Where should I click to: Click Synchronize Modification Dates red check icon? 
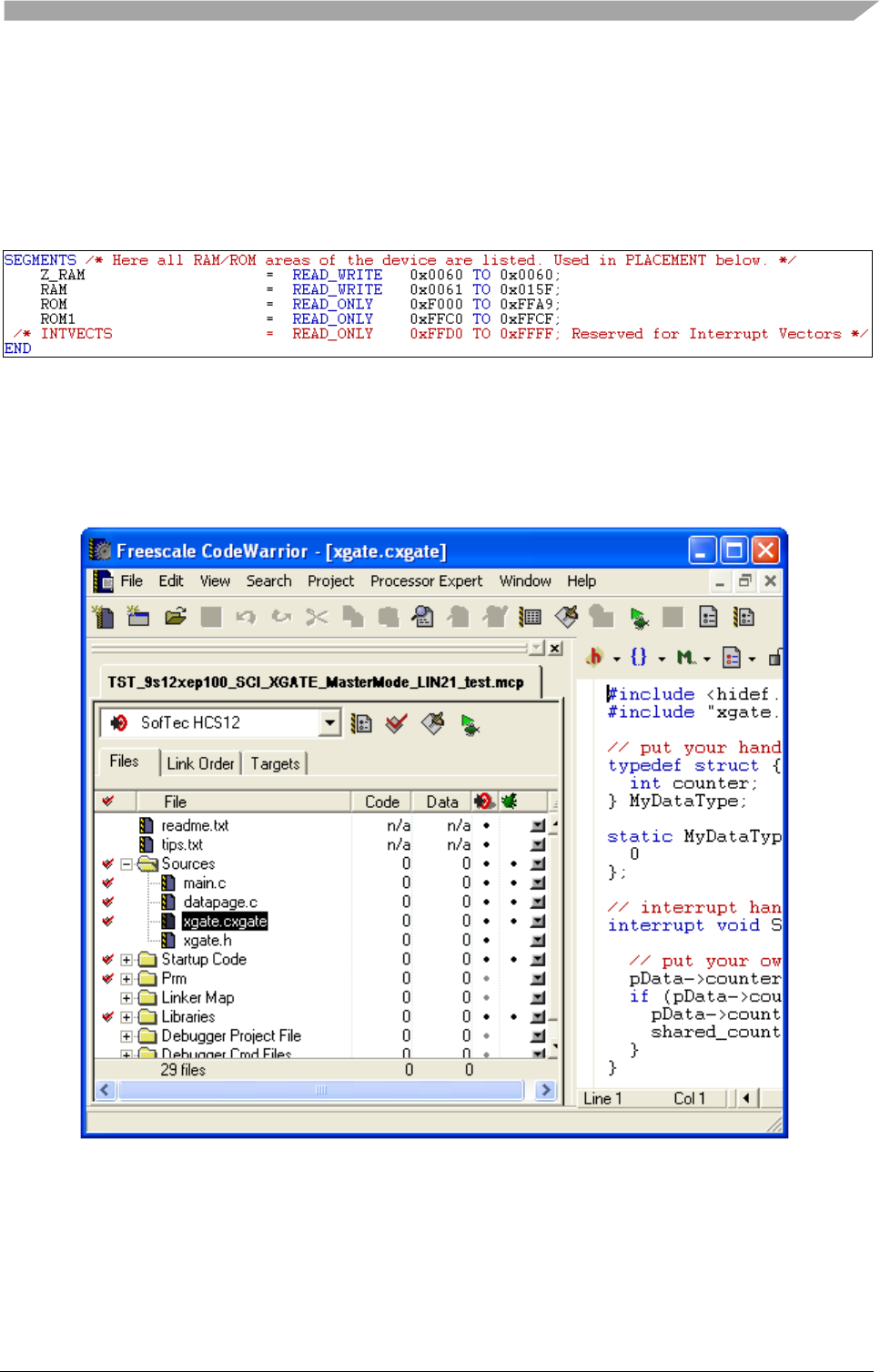[396, 723]
